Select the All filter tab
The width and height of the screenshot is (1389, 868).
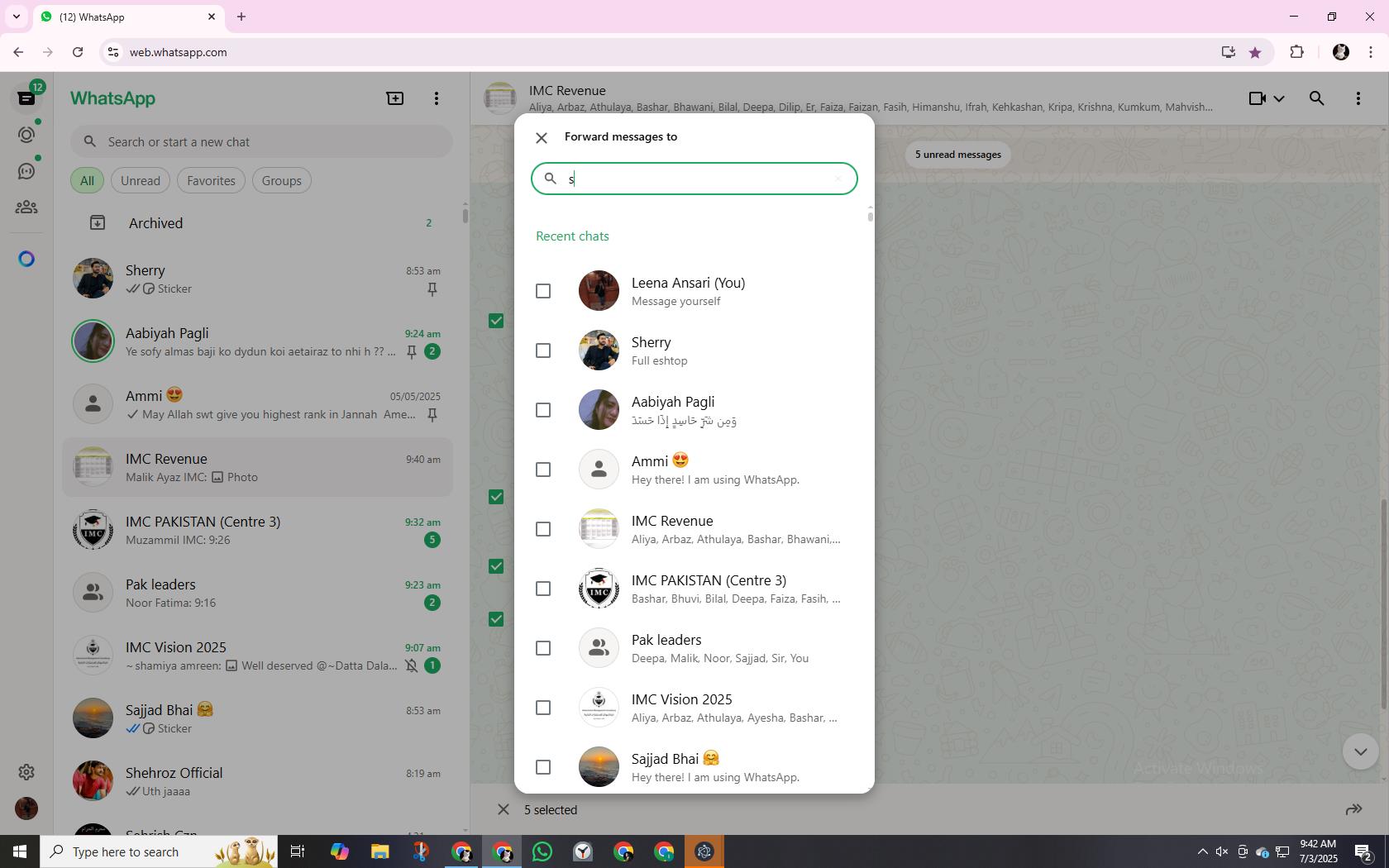click(87, 181)
